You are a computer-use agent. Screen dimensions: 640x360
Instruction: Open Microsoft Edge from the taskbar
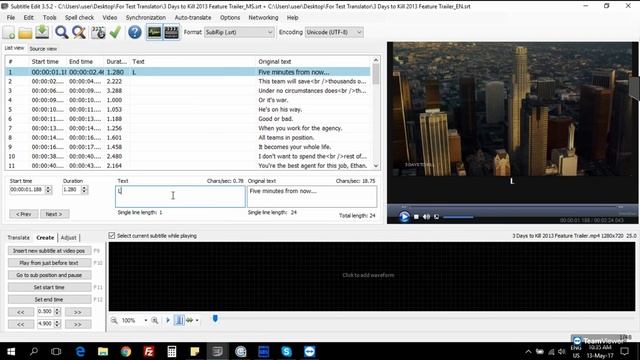[x=80, y=351]
